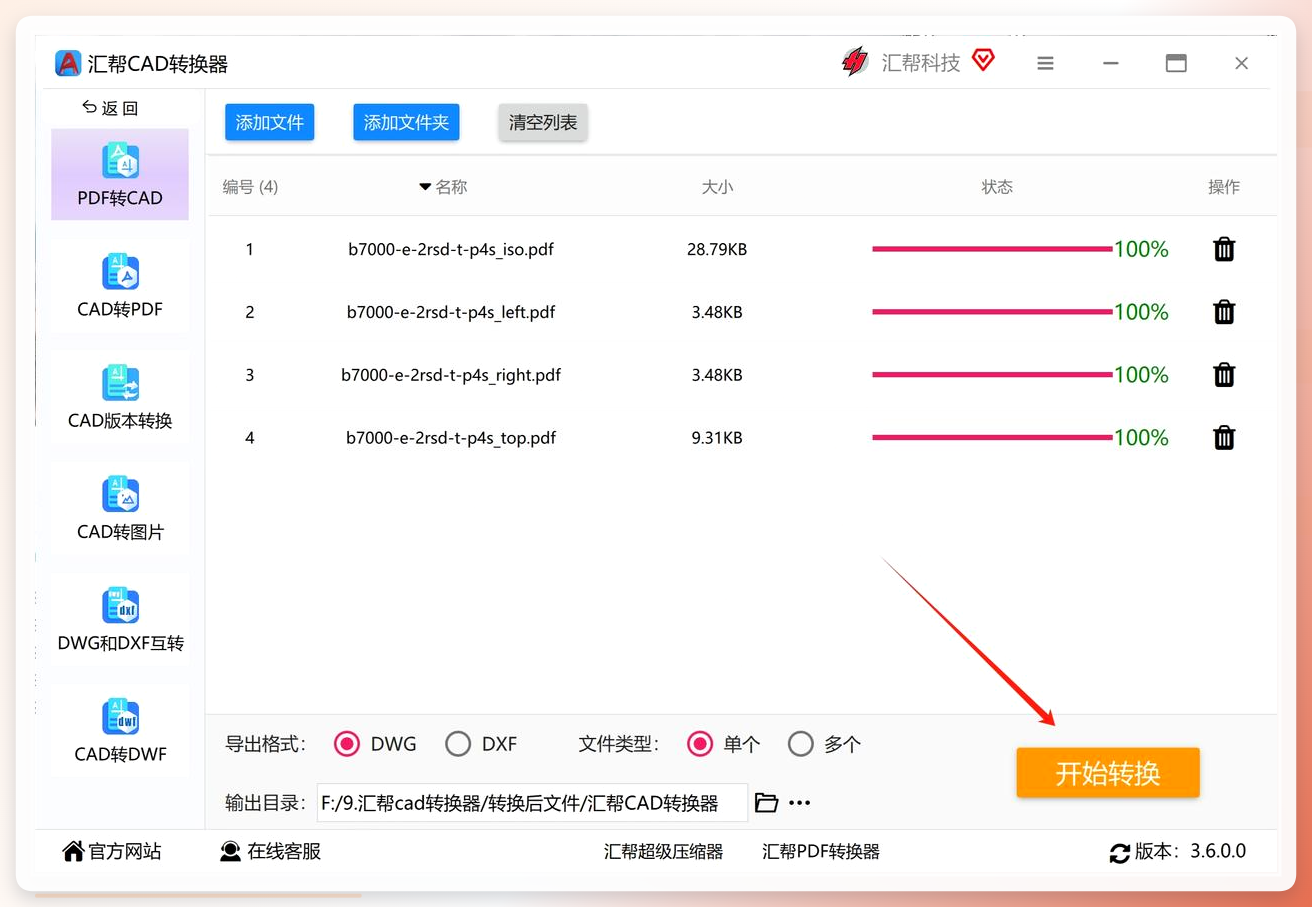Click 清空列表 button
The image size is (1312, 907).
tap(543, 123)
